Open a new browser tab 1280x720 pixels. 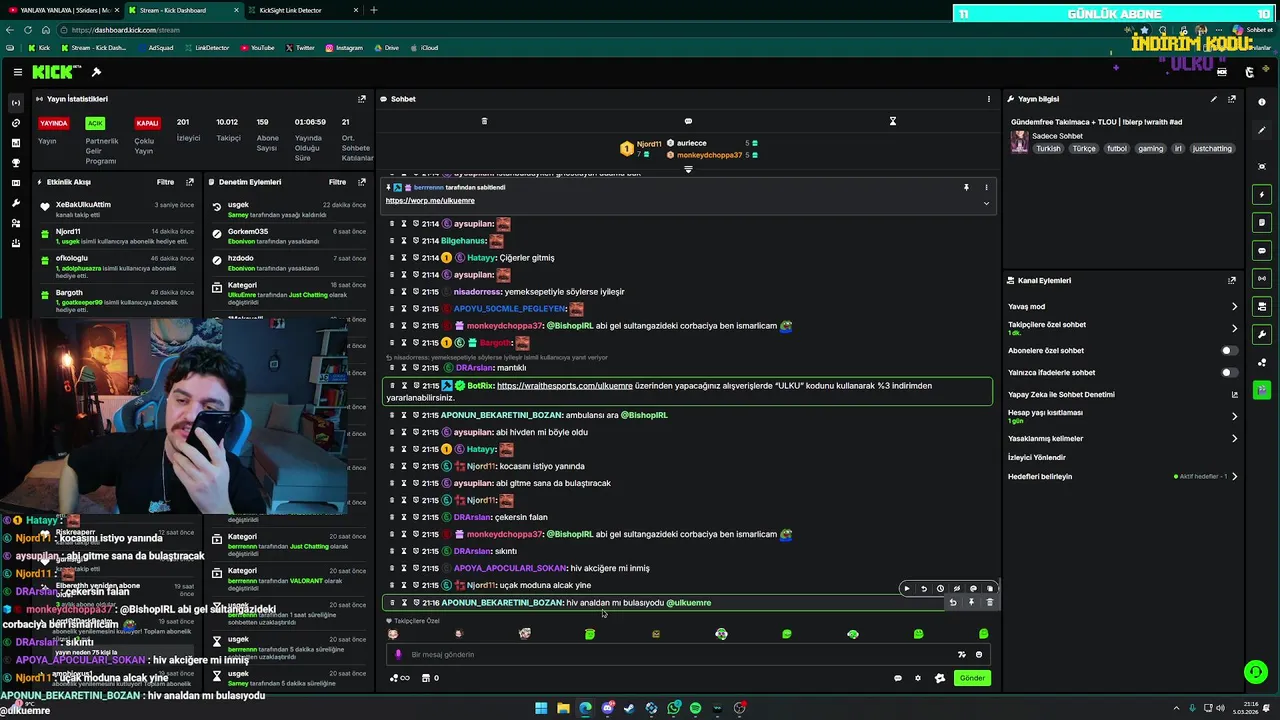click(x=374, y=10)
